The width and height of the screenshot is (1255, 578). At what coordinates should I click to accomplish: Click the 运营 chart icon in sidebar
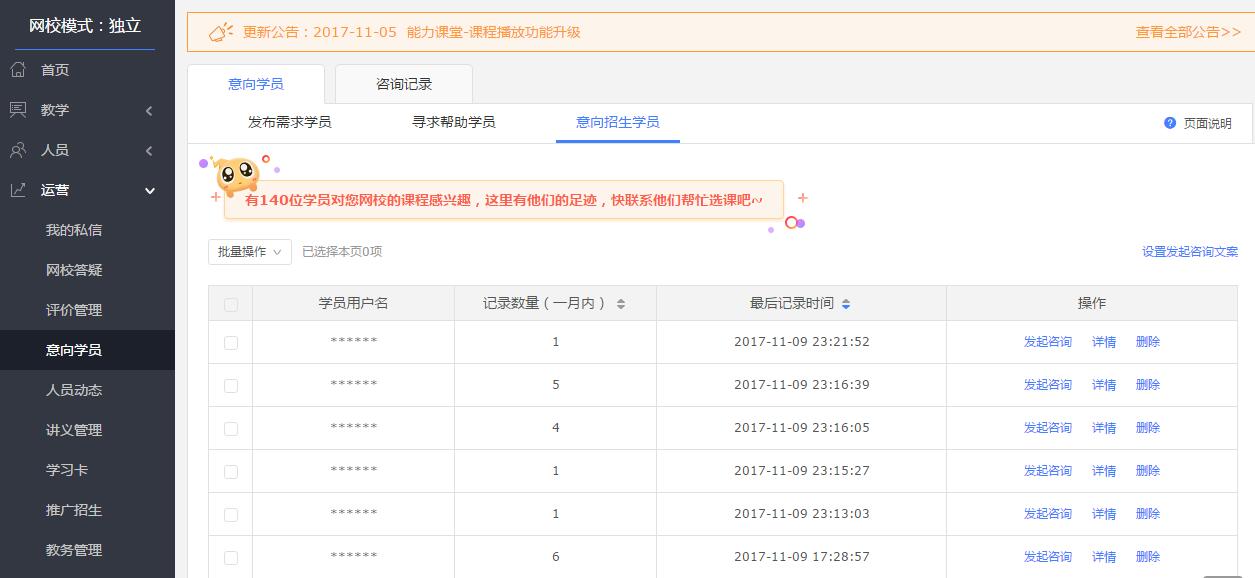pos(18,190)
